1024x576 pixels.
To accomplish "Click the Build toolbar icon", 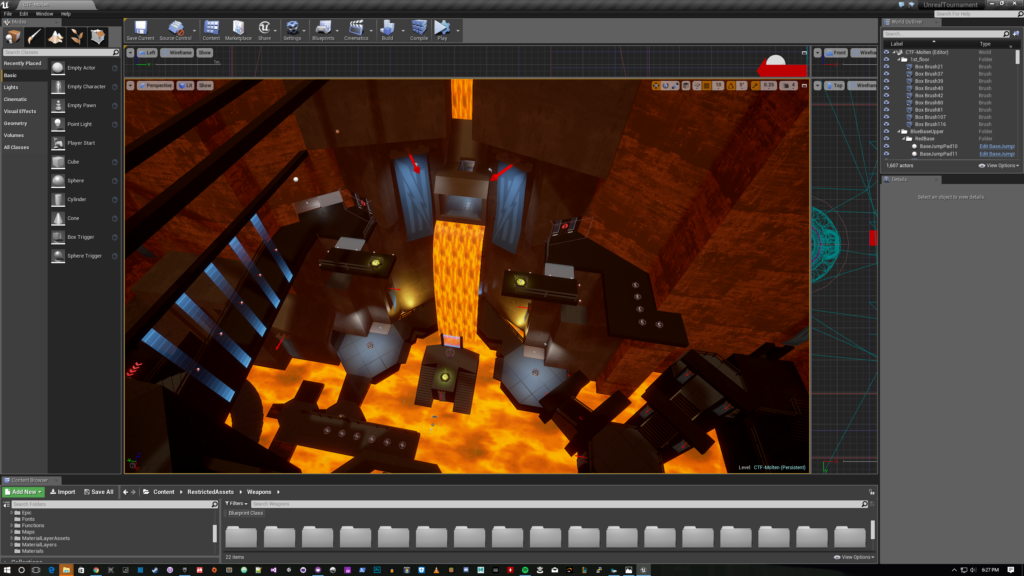I will point(387,27).
